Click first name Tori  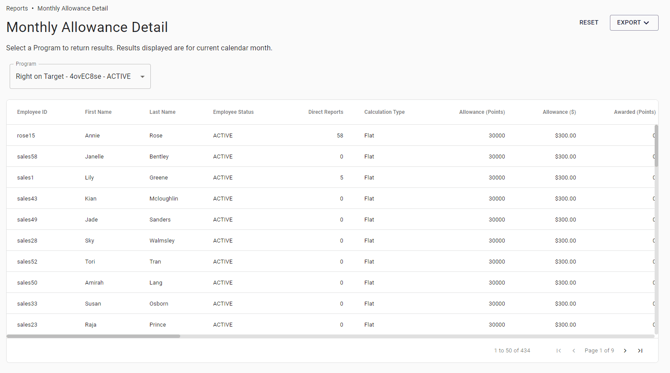[90, 261]
